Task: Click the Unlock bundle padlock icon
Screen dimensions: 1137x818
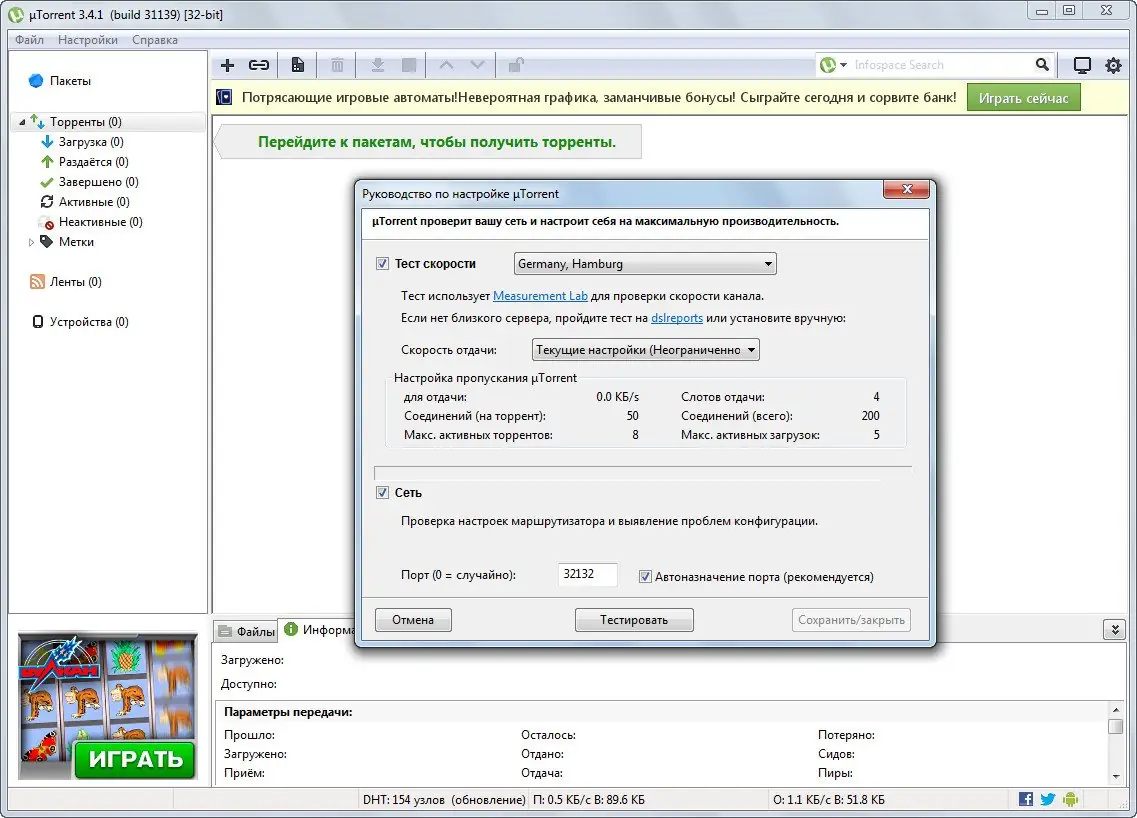Action: point(516,65)
